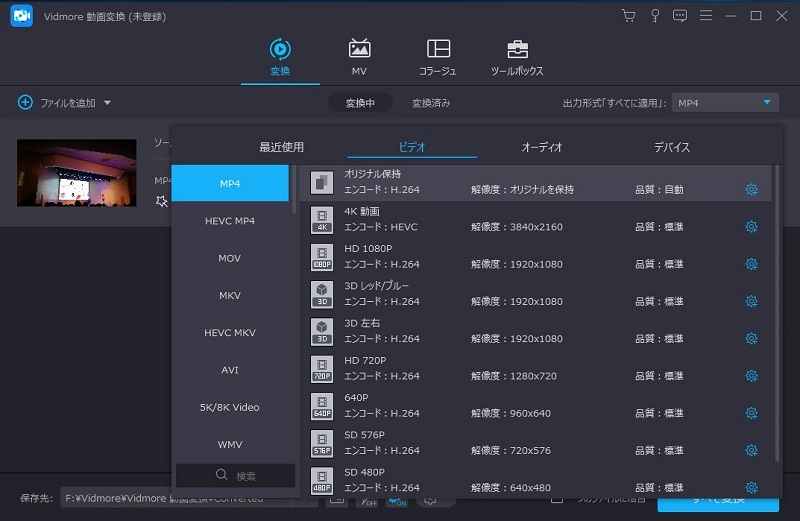800x521 pixels.
Task: Open settings gear for 640P preset
Action: [751, 413]
